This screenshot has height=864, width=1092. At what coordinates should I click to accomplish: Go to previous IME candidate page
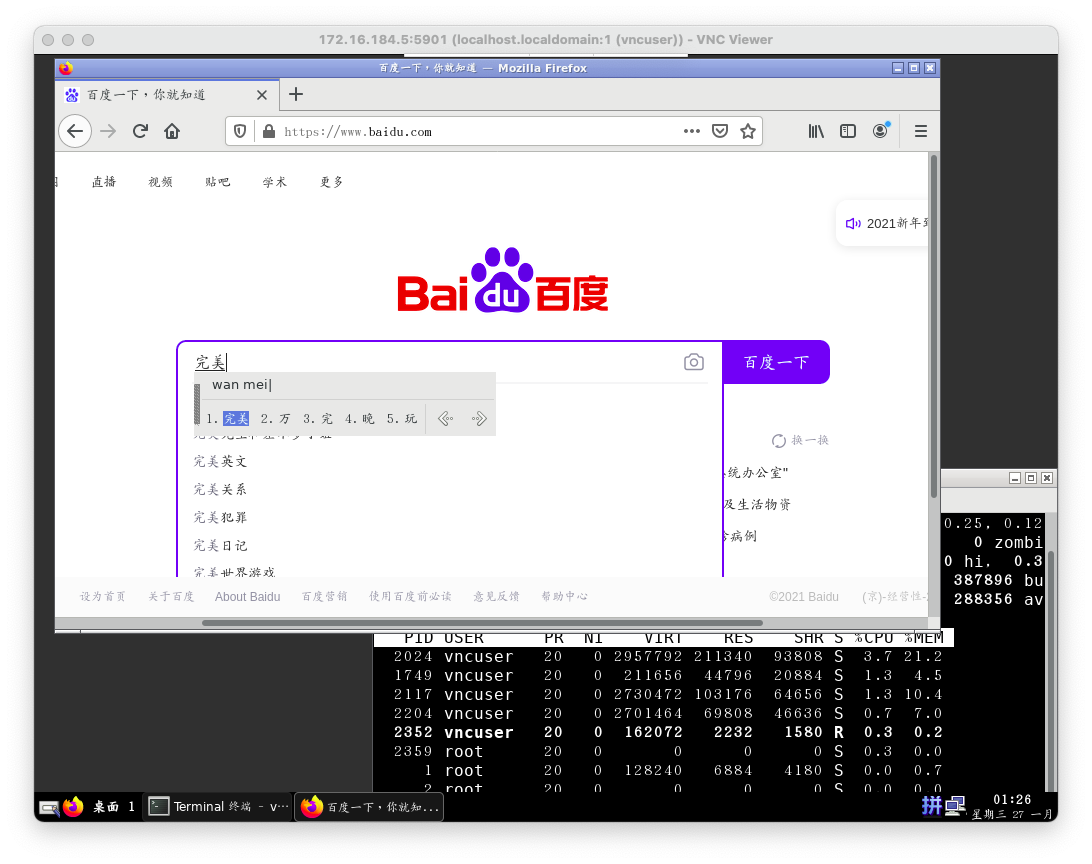[x=446, y=418]
